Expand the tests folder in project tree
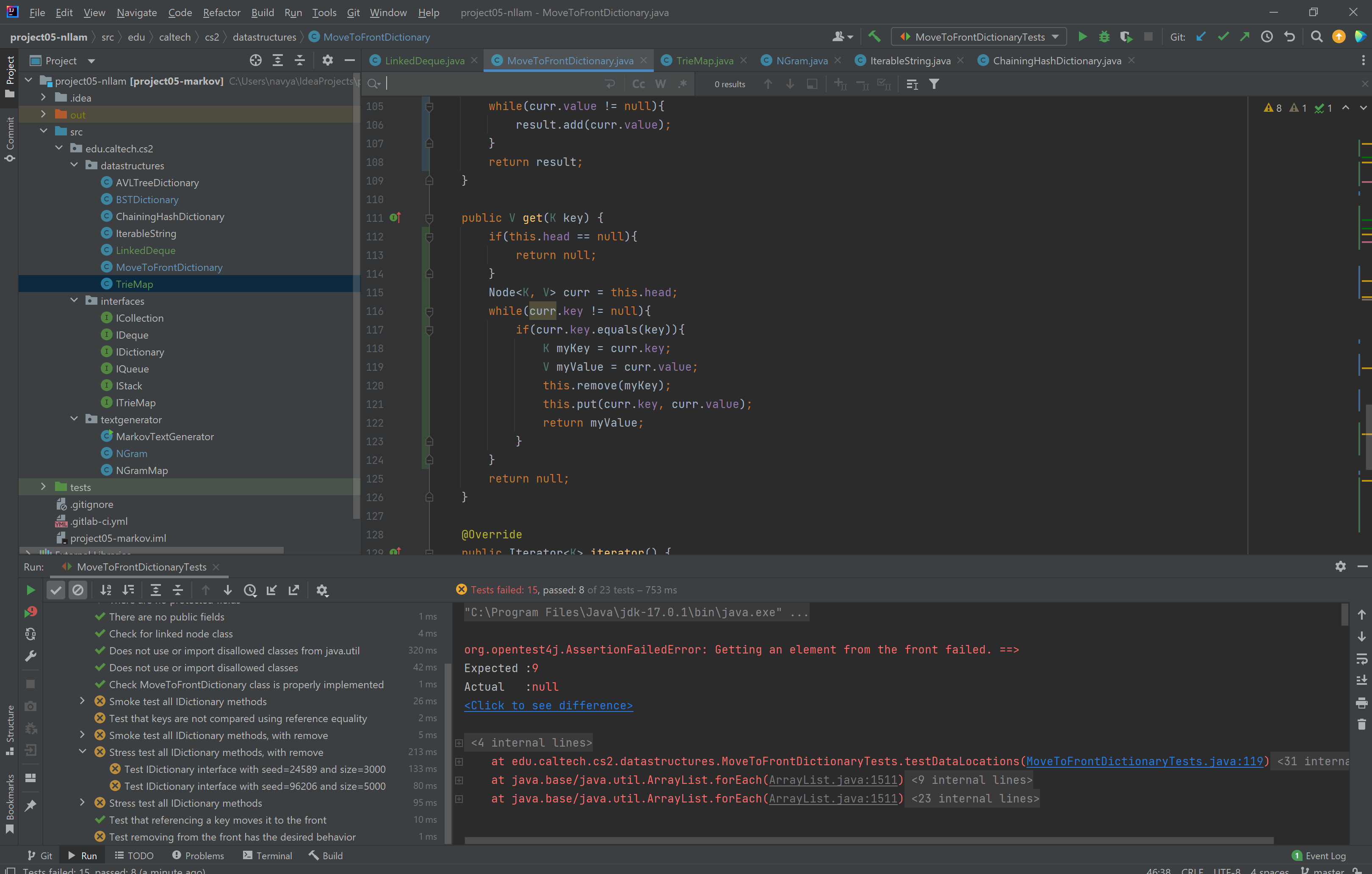 point(43,487)
